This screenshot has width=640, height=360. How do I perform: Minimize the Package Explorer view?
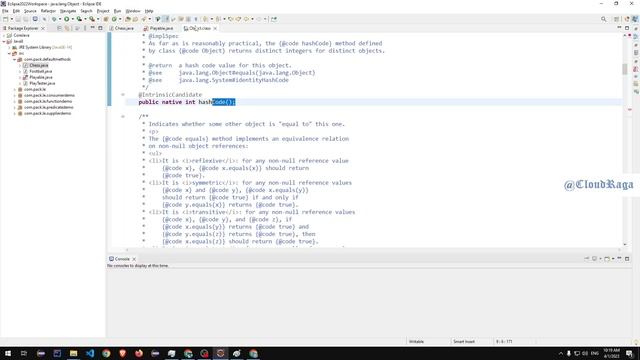93,28
